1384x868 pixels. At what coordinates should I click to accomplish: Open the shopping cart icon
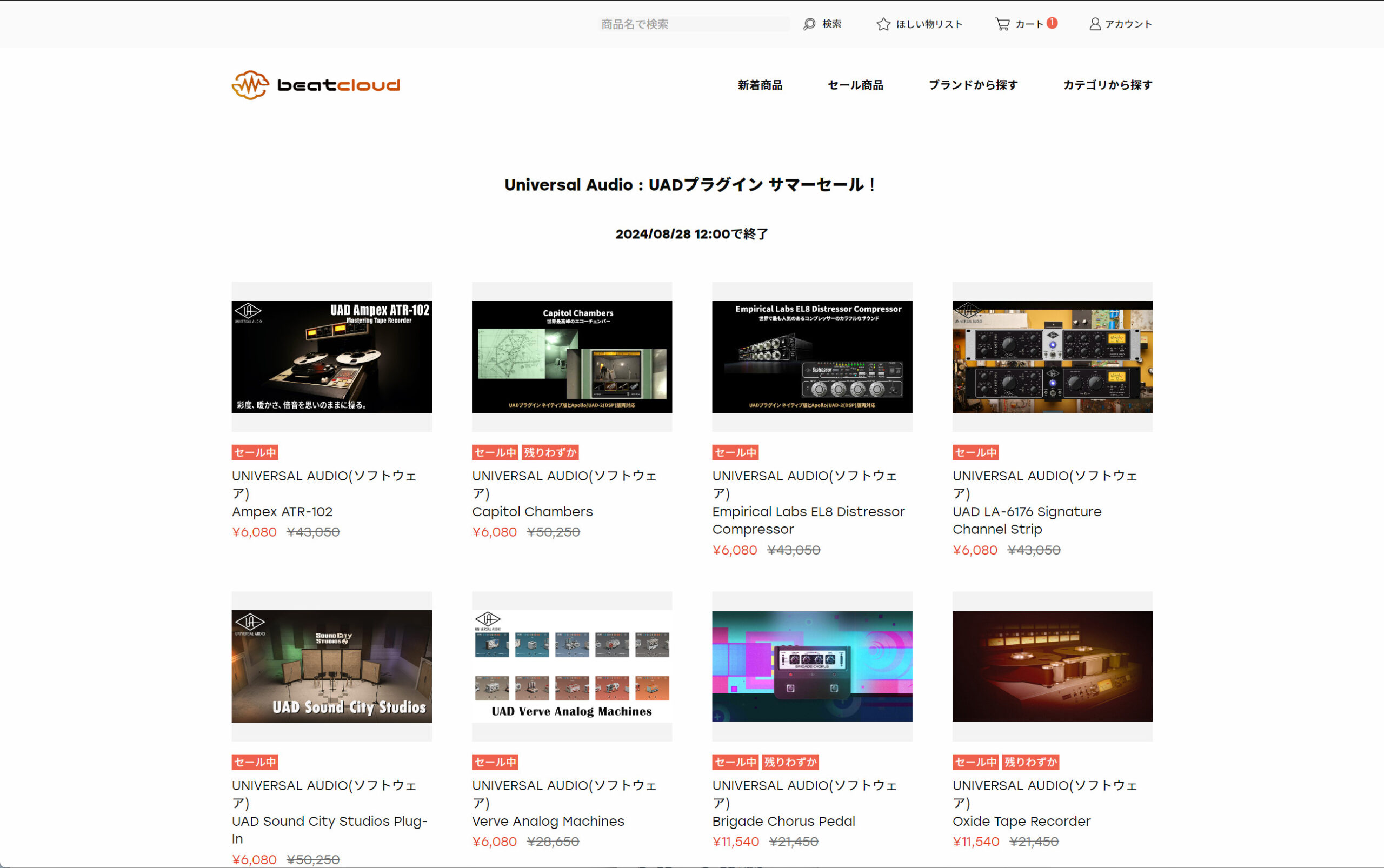[x=1002, y=24]
